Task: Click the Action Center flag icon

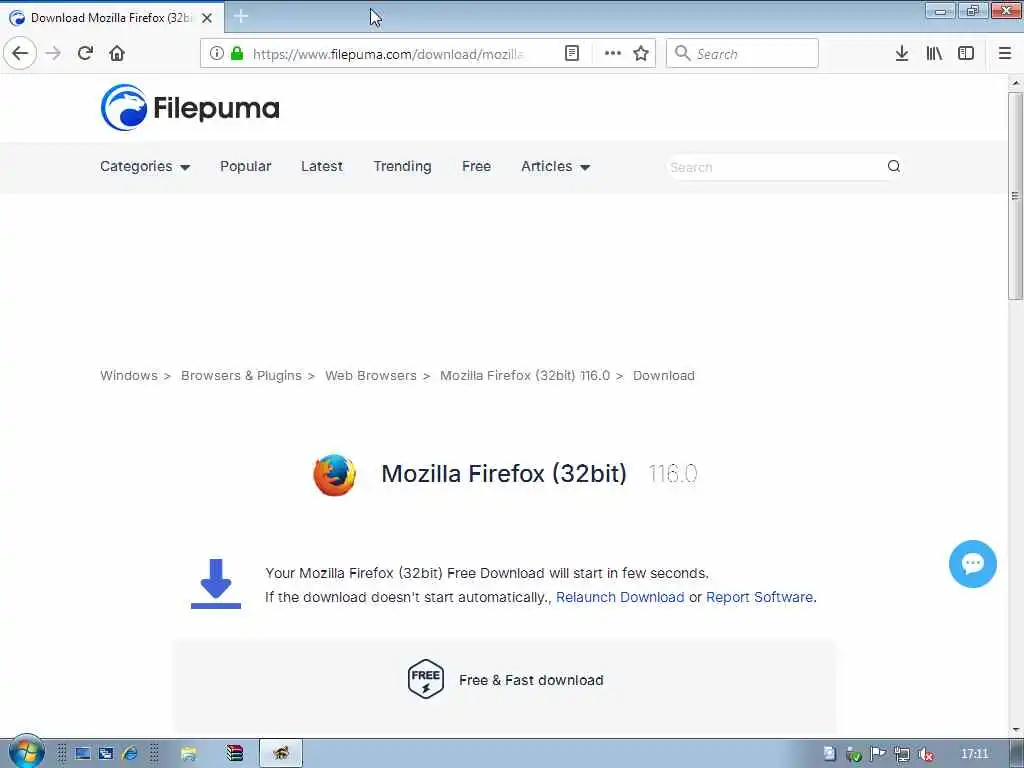Action: (877, 754)
